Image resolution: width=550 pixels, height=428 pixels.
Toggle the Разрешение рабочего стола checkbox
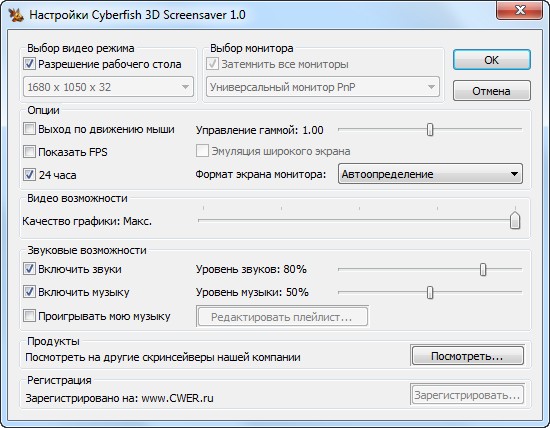pyautogui.click(x=29, y=64)
